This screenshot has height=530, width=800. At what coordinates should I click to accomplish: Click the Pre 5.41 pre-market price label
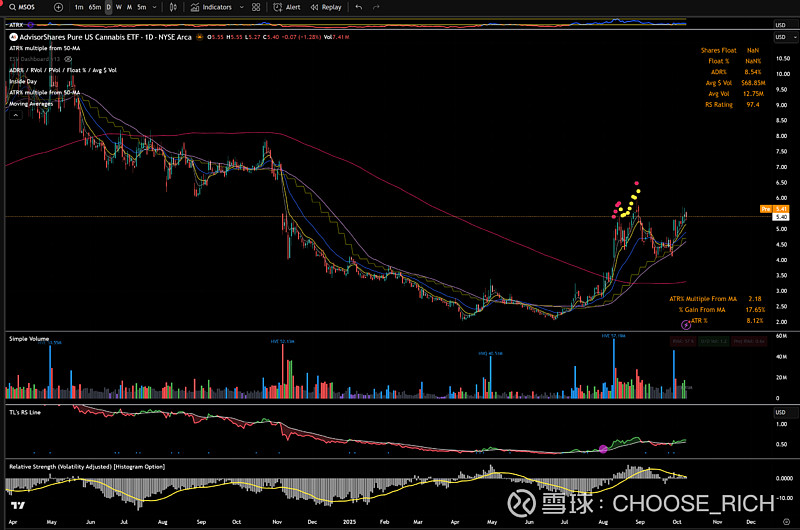[x=774, y=209]
